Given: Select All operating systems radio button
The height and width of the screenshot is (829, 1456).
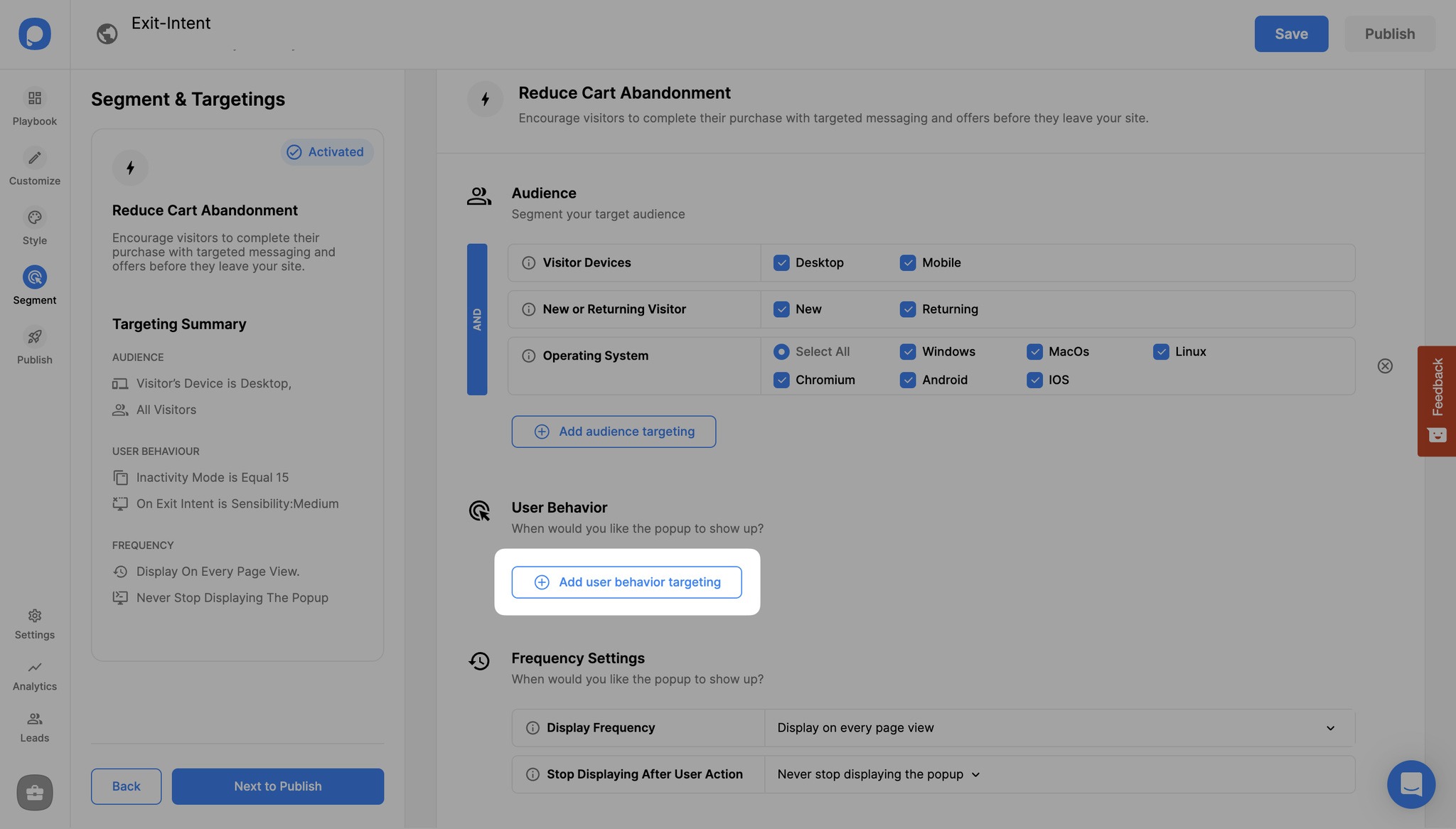Looking at the screenshot, I should 781,352.
